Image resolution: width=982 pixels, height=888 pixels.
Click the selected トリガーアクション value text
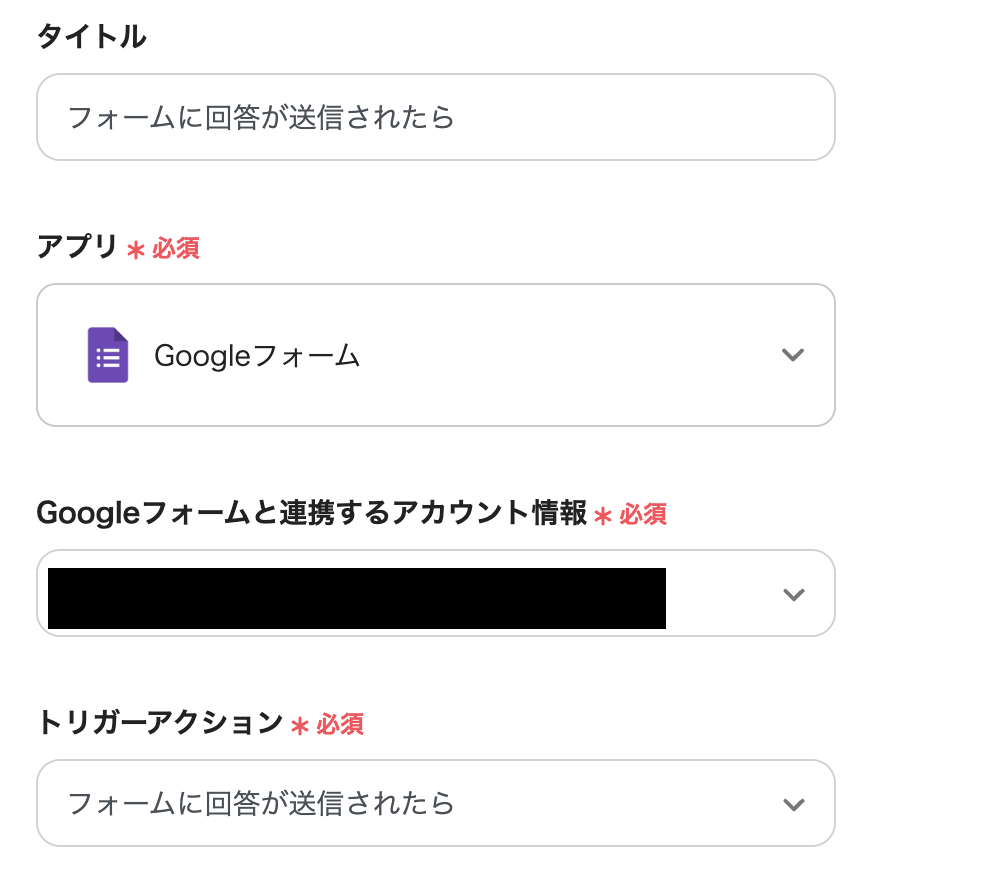click(x=261, y=803)
